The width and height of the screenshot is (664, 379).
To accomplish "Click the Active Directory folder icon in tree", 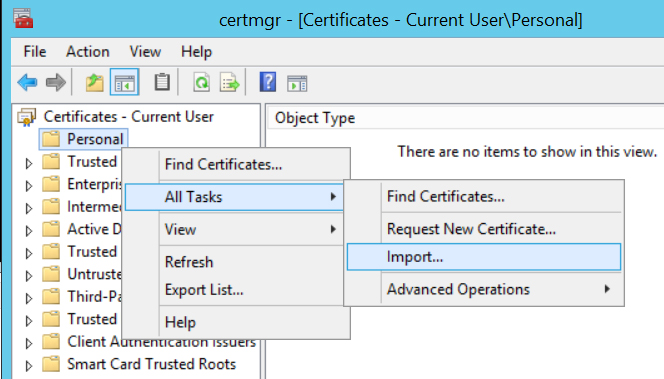I will (51, 229).
